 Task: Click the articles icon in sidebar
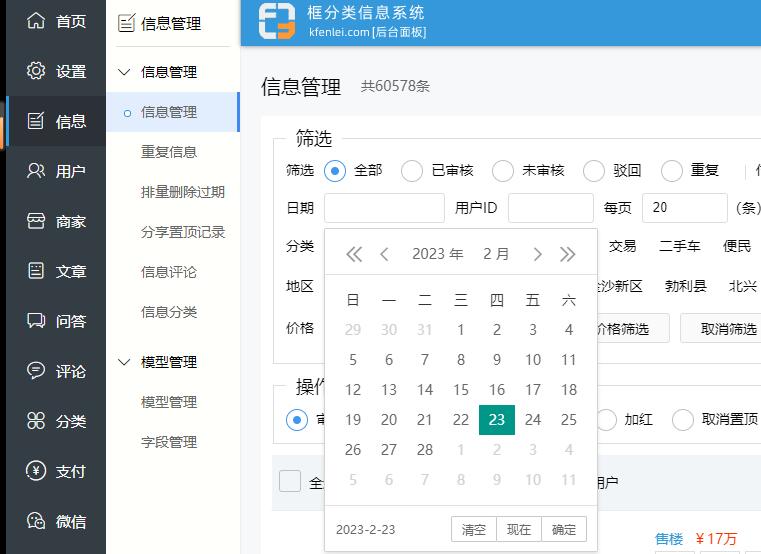pos(36,271)
